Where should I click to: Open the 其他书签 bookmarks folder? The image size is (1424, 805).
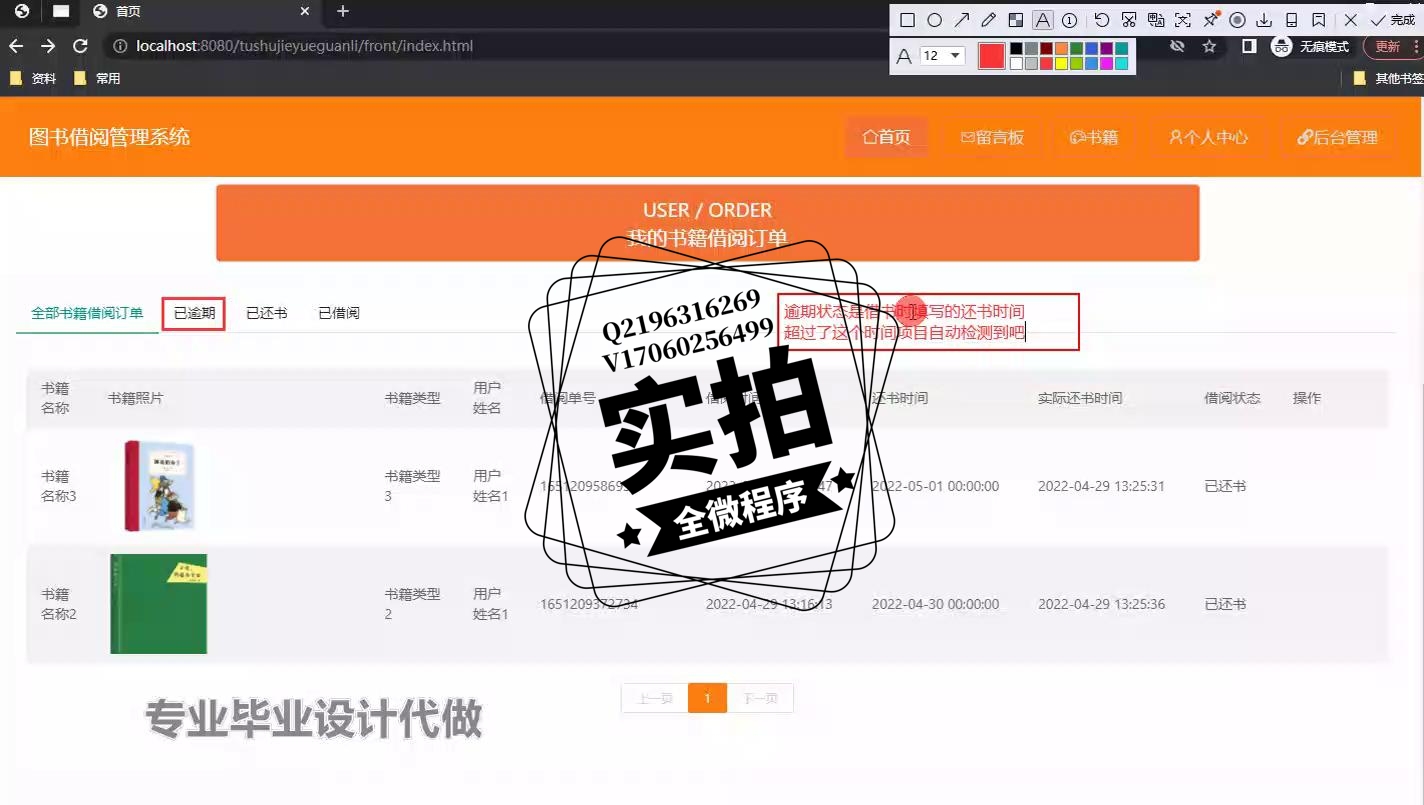1388,78
